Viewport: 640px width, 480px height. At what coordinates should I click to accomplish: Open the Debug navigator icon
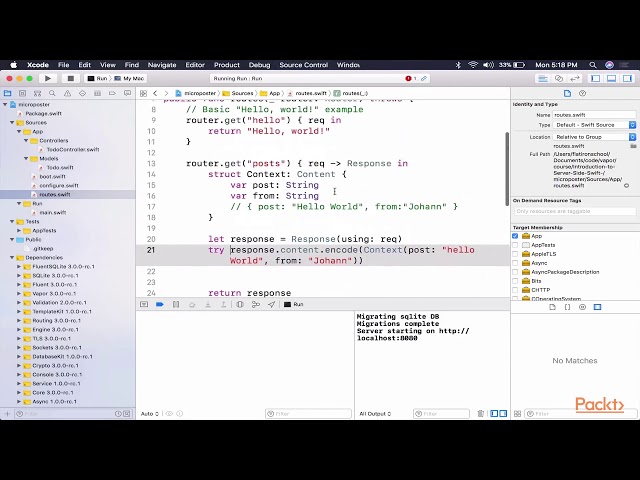tap(97, 93)
